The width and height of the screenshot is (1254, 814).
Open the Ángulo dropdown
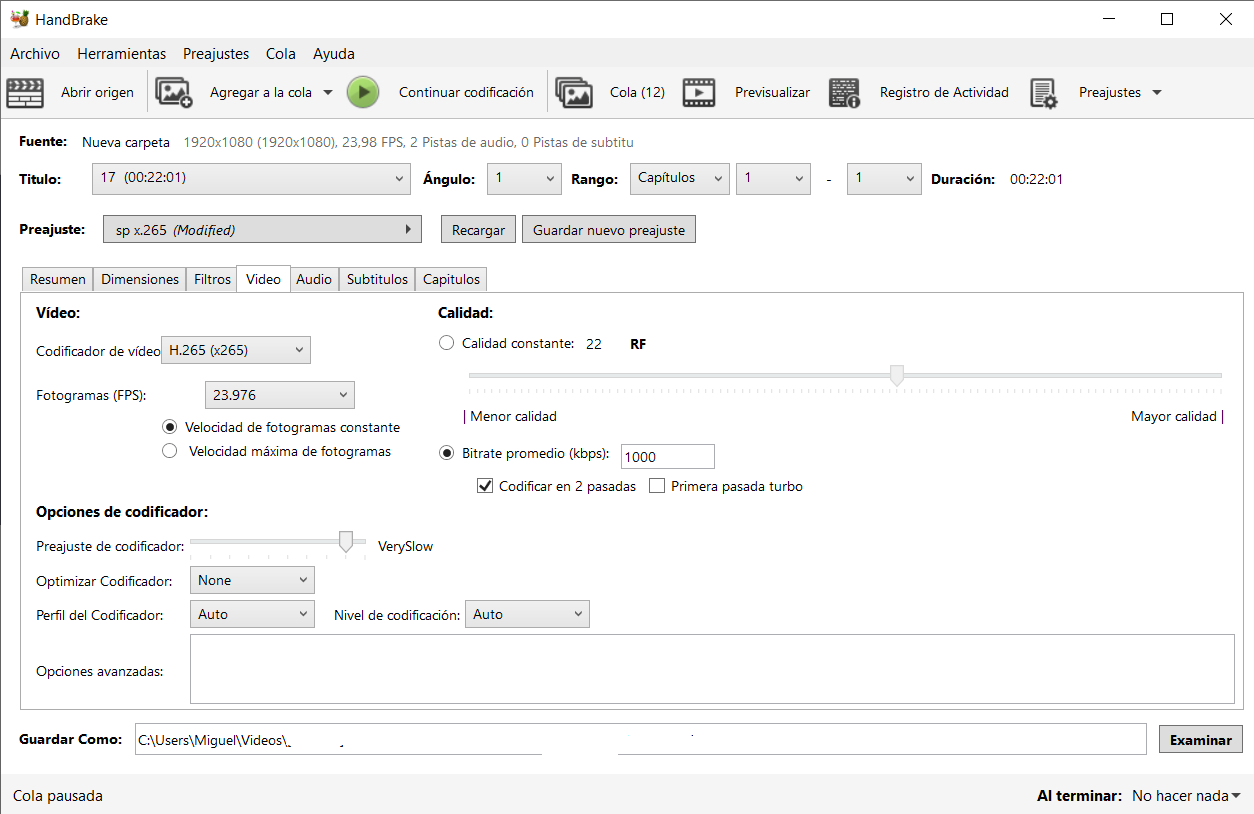point(524,179)
